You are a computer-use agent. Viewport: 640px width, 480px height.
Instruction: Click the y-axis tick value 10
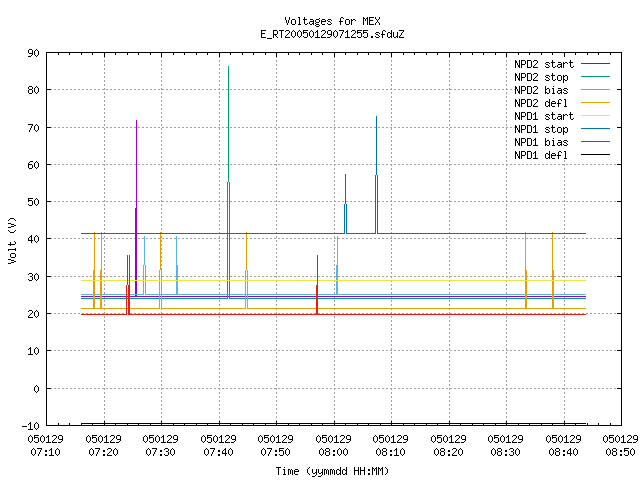(x=33, y=351)
